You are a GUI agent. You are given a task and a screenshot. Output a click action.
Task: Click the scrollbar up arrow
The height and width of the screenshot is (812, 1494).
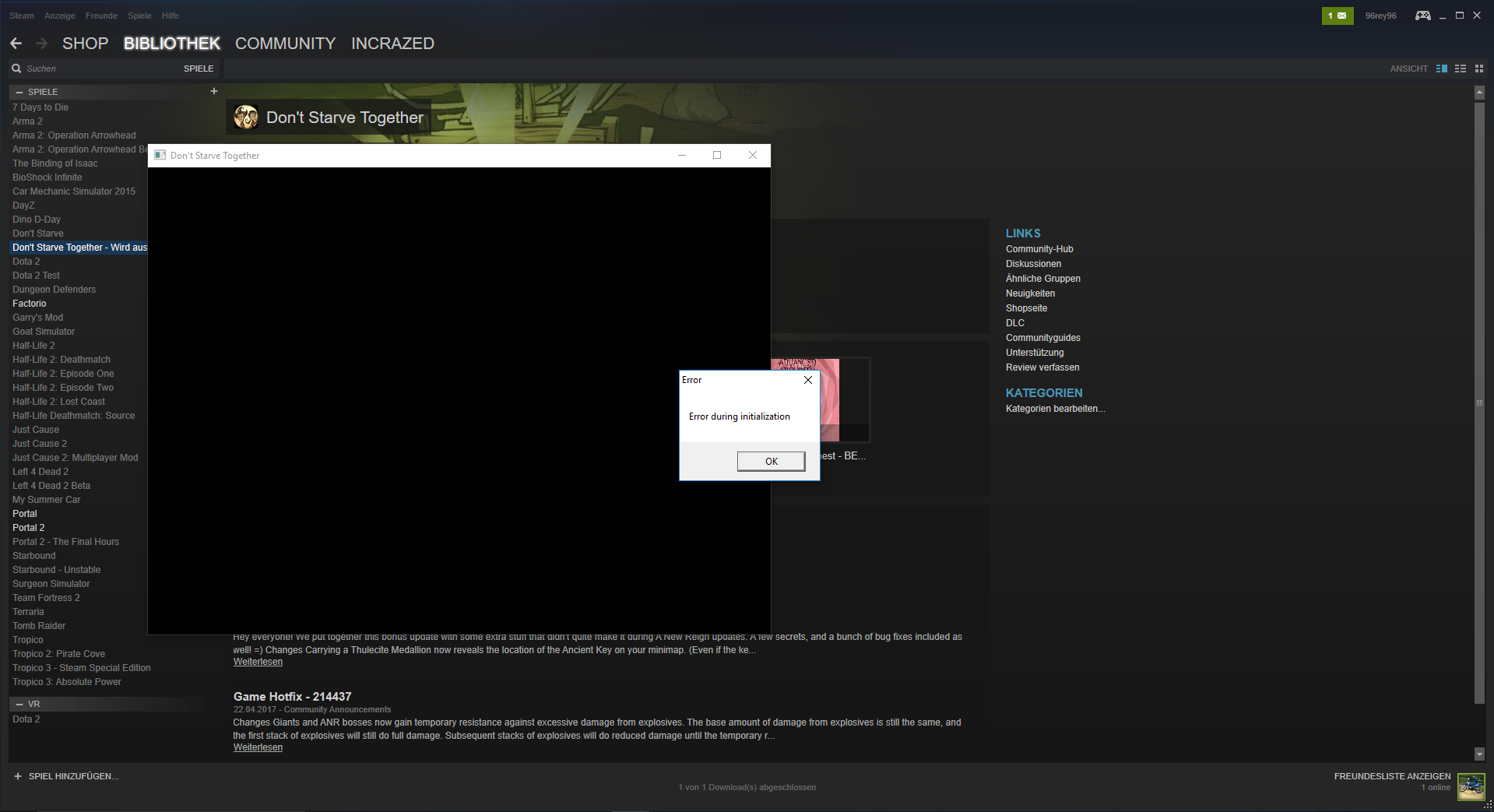point(1479,93)
